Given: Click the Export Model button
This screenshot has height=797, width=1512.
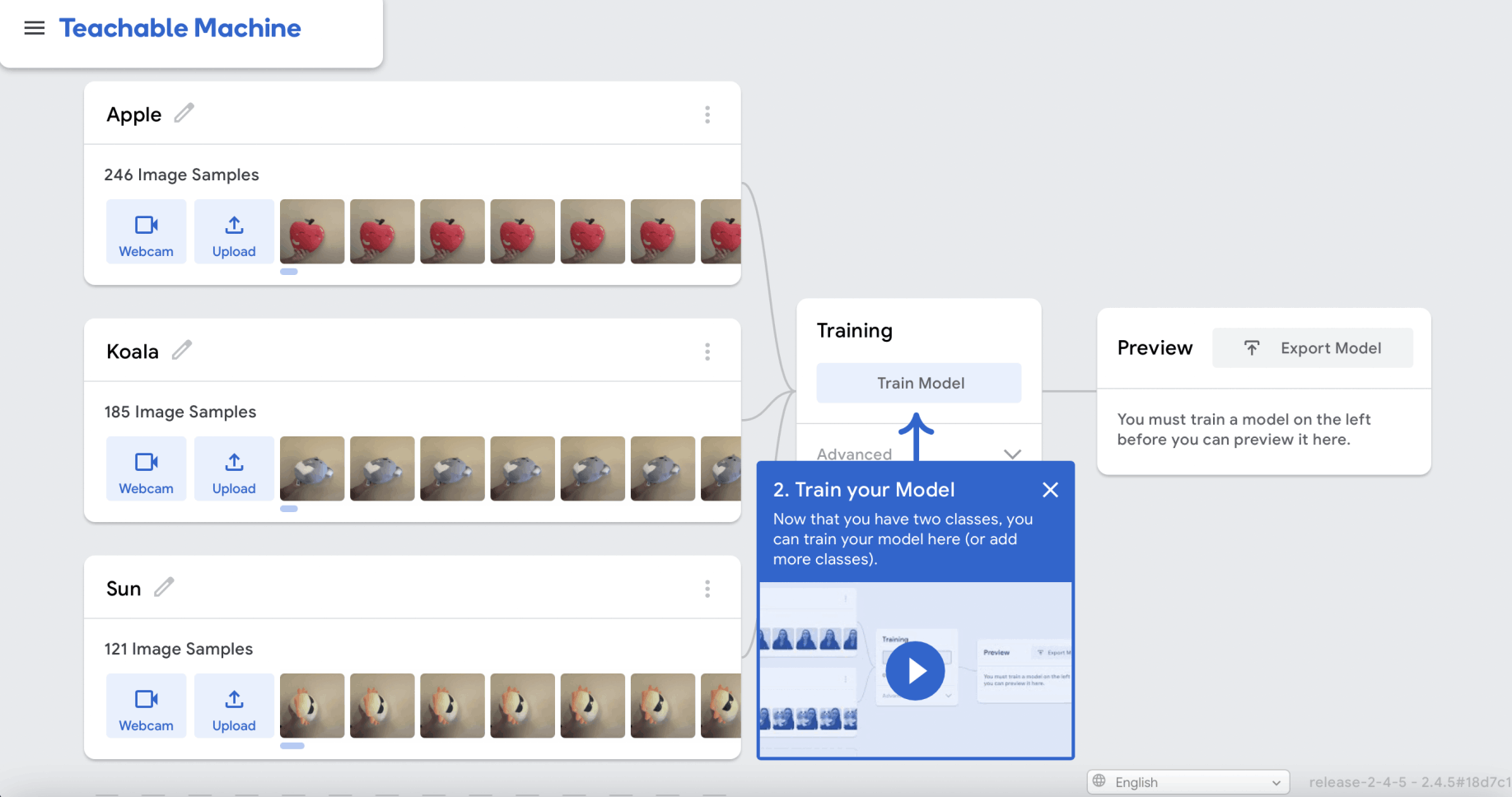Looking at the screenshot, I should click(x=1313, y=348).
